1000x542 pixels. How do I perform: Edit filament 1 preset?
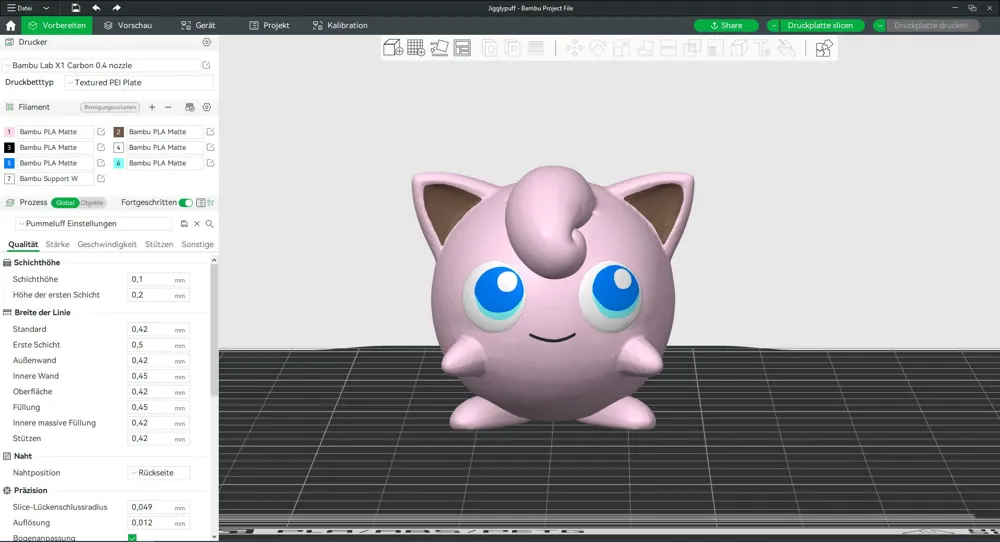coord(101,131)
